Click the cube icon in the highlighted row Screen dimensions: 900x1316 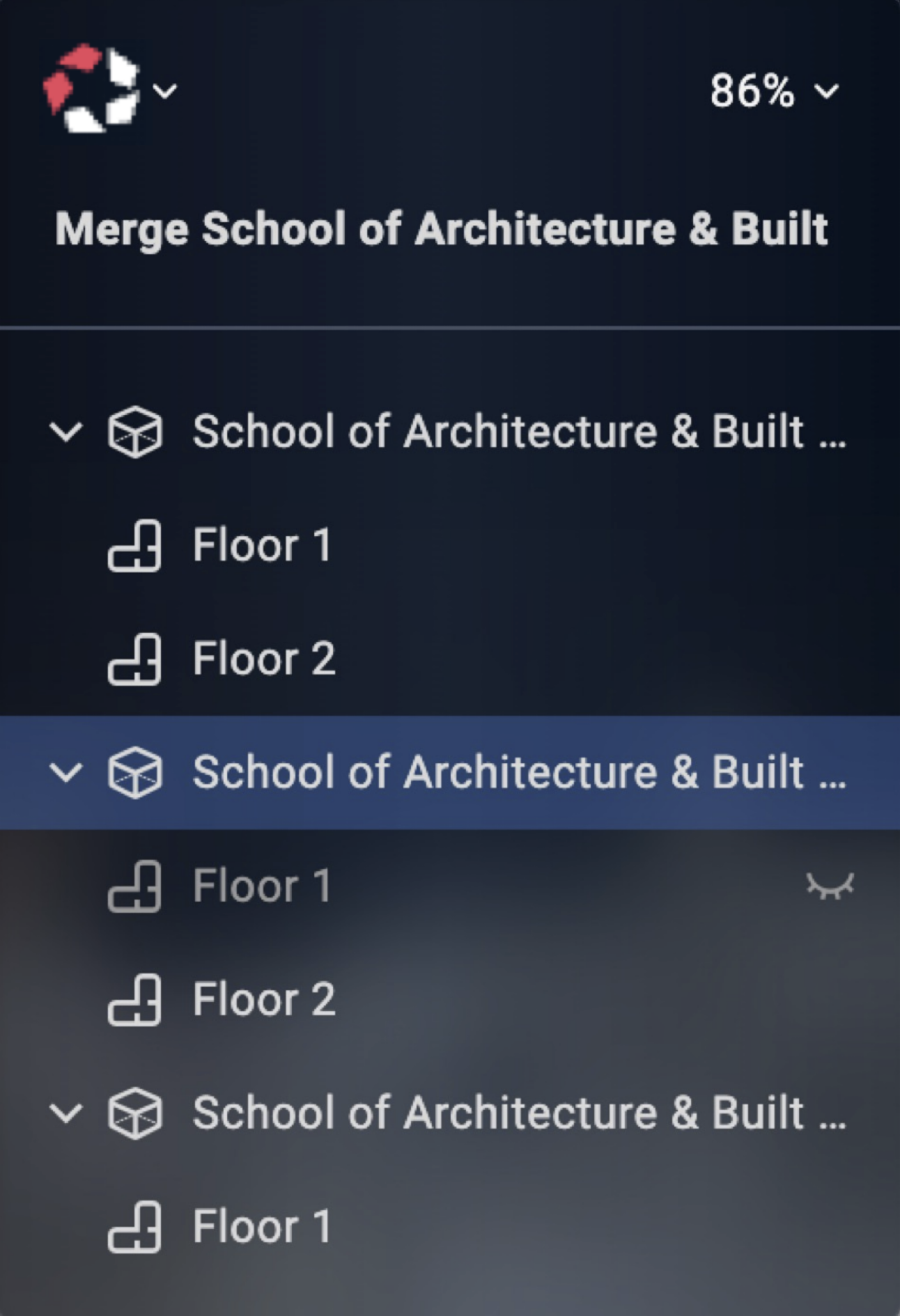click(135, 772)
